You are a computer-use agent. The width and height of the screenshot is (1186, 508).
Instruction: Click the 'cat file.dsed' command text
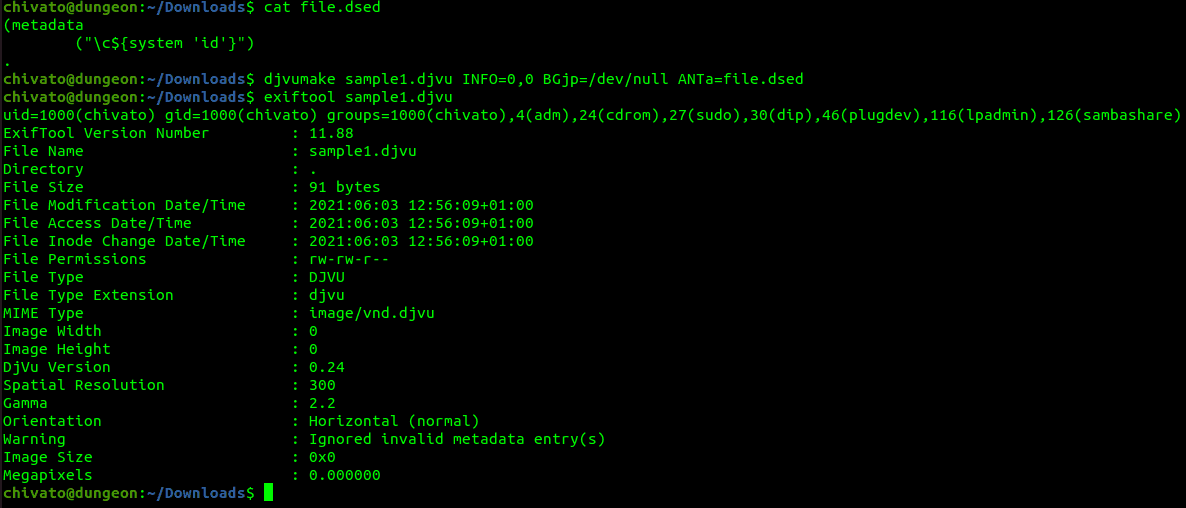[x=322, y=8]
